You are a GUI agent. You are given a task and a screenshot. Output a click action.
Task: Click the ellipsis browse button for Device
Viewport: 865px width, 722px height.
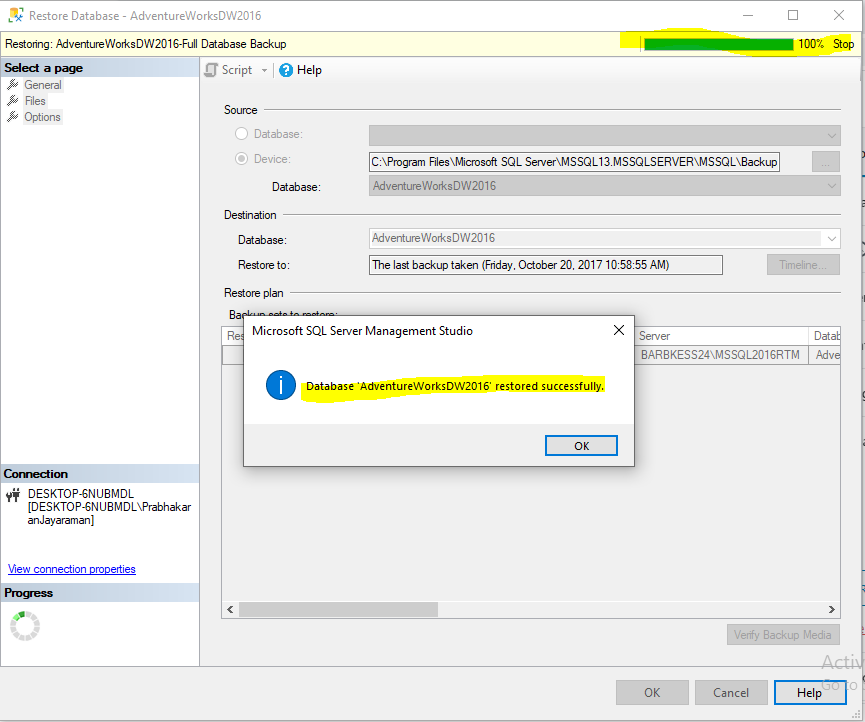point(826,162)
